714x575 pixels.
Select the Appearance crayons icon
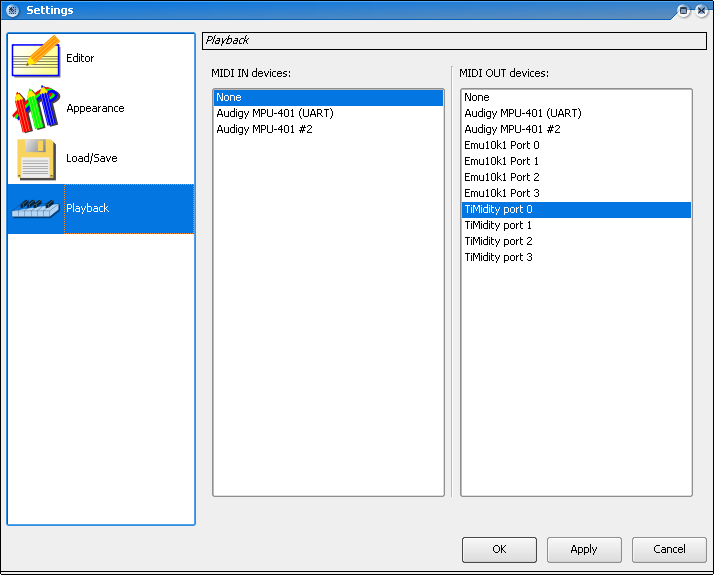point(36,108)
